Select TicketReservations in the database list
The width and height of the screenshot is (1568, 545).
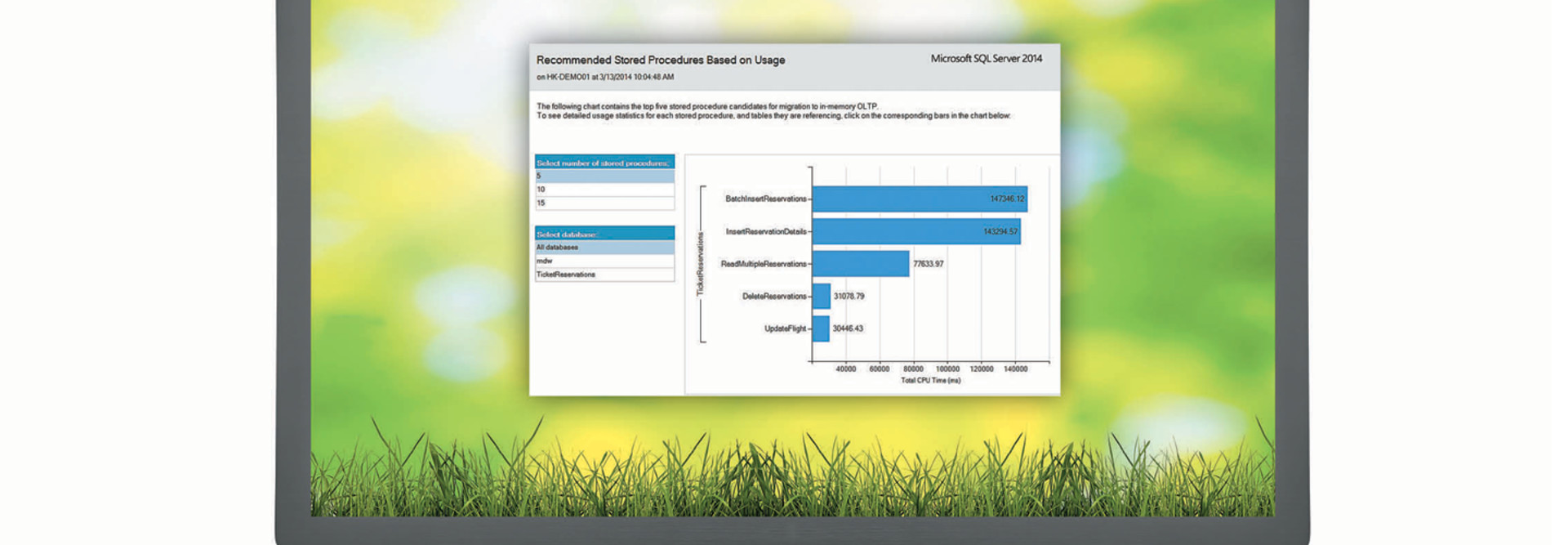pos(604,275)
